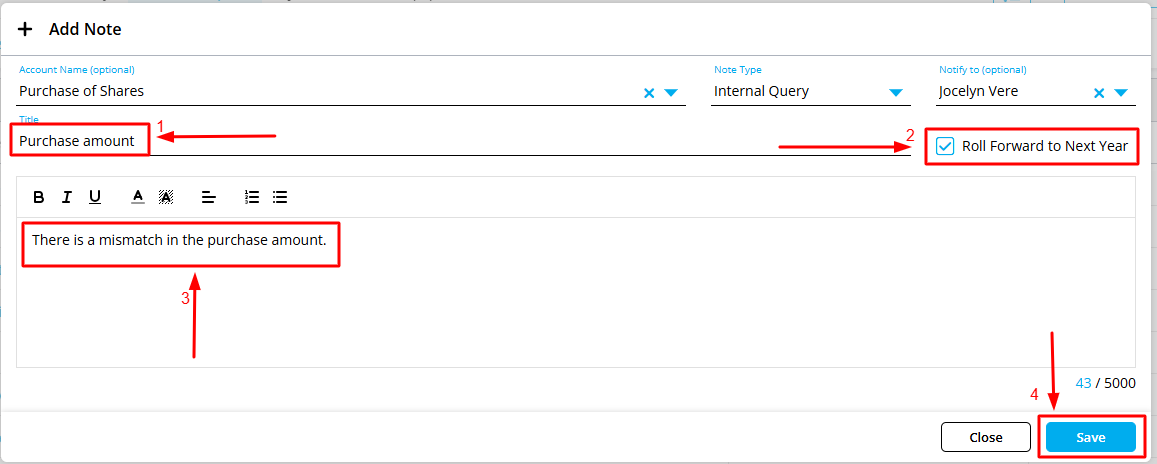
Task: Open the Note Type dropdown arrow
Action: 896,93
